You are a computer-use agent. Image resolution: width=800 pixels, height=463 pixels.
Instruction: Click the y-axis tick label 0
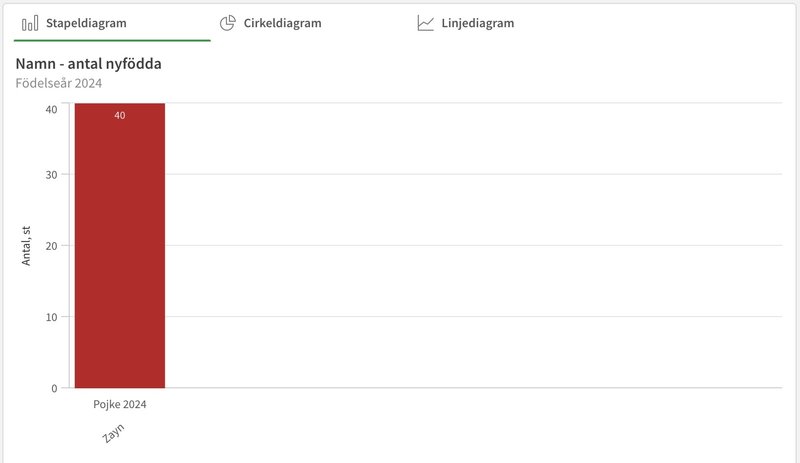[x=54, y=388]
